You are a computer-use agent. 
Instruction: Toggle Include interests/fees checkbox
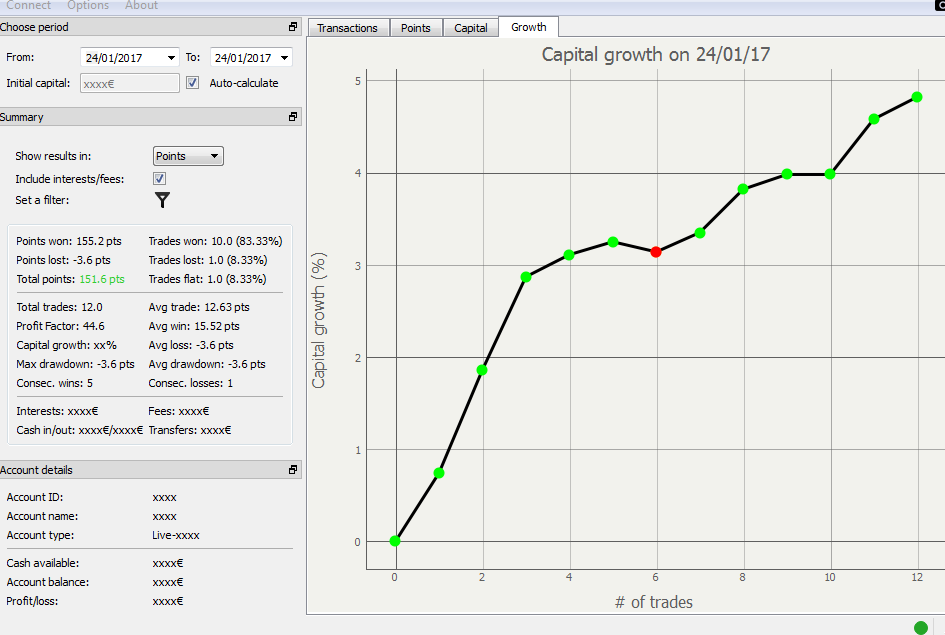160,178
